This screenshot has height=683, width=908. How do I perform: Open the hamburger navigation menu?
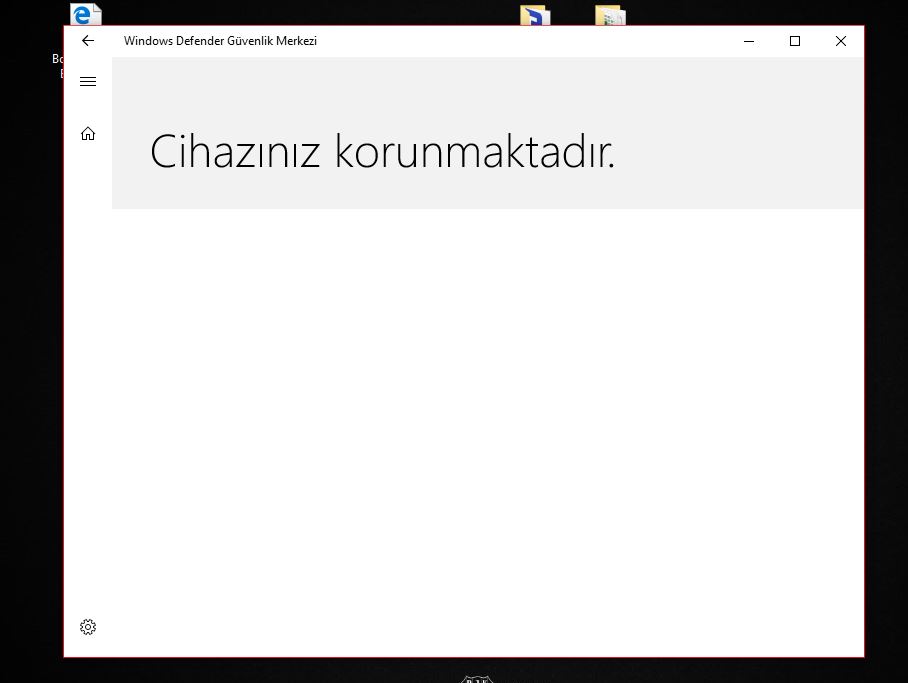coord(88,82)
